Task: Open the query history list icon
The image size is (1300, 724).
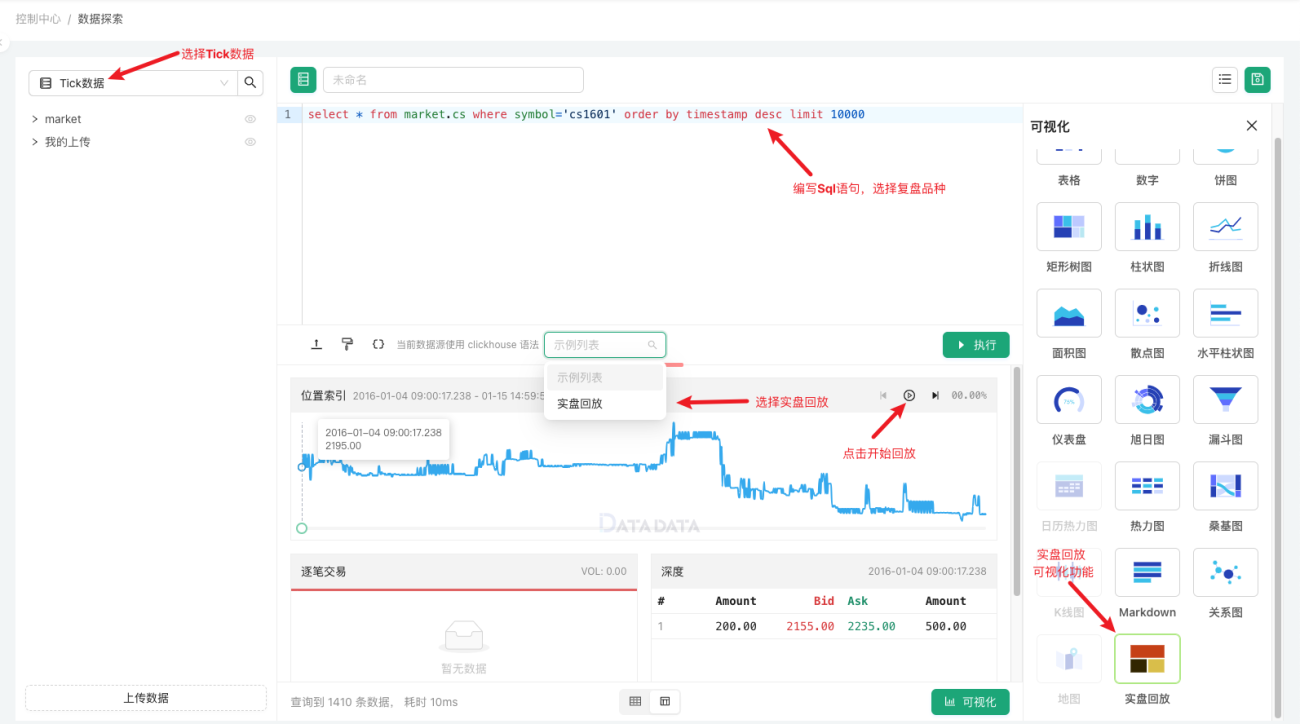Action: 1225,80
